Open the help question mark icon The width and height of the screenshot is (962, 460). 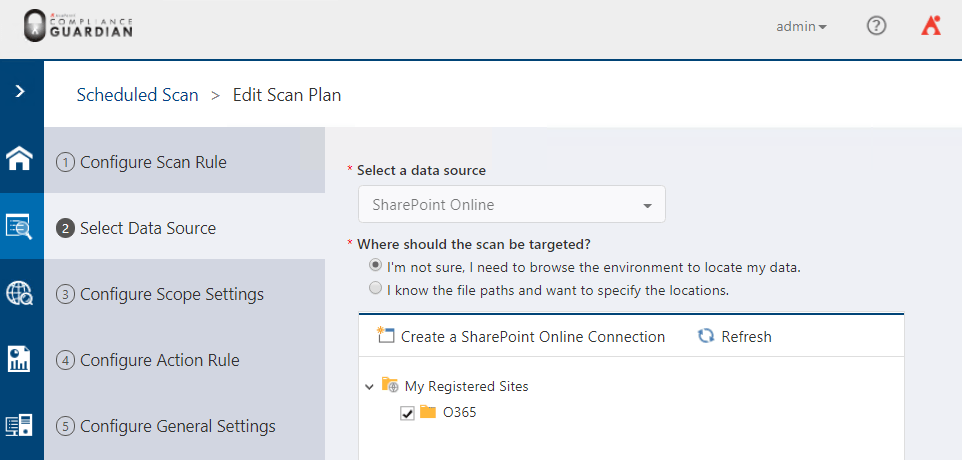click(876, 26)
